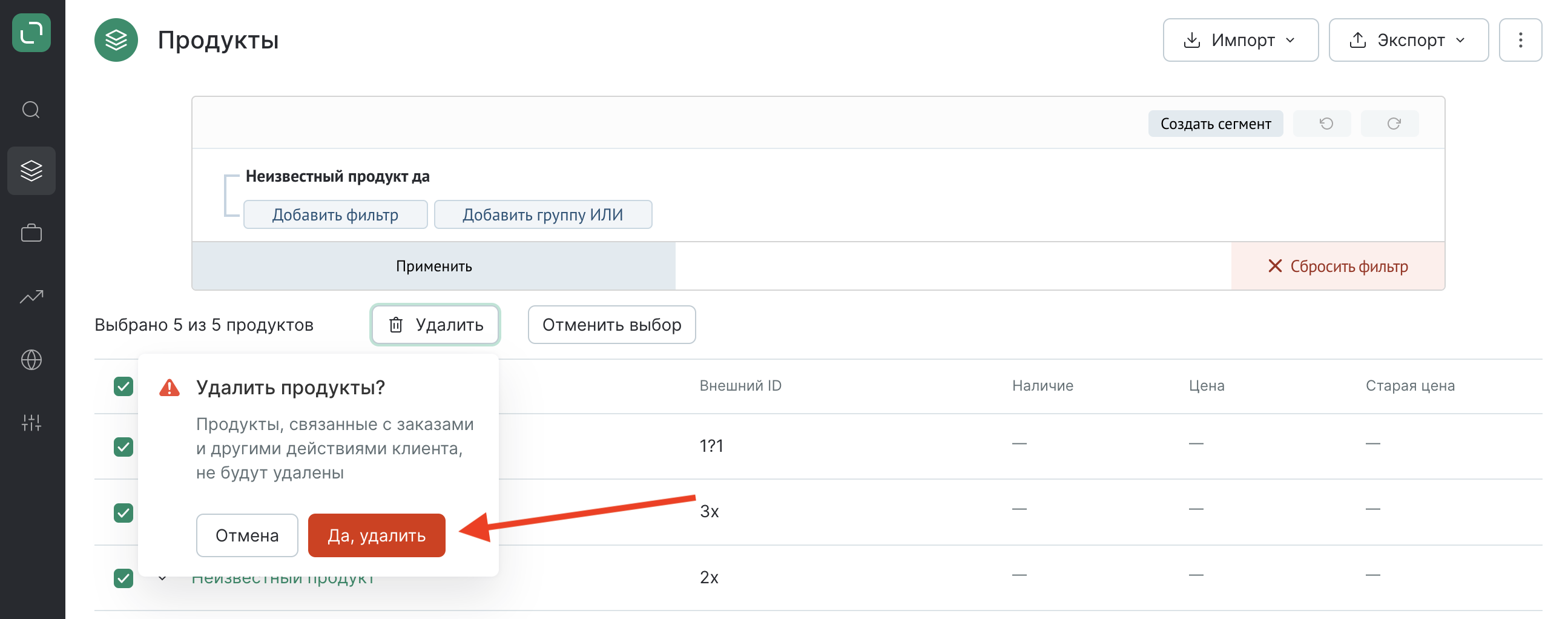Open search from the sidebar magnifier icon
The width and height of the screenshot is (1568, 619).
[x=31, y=110]
